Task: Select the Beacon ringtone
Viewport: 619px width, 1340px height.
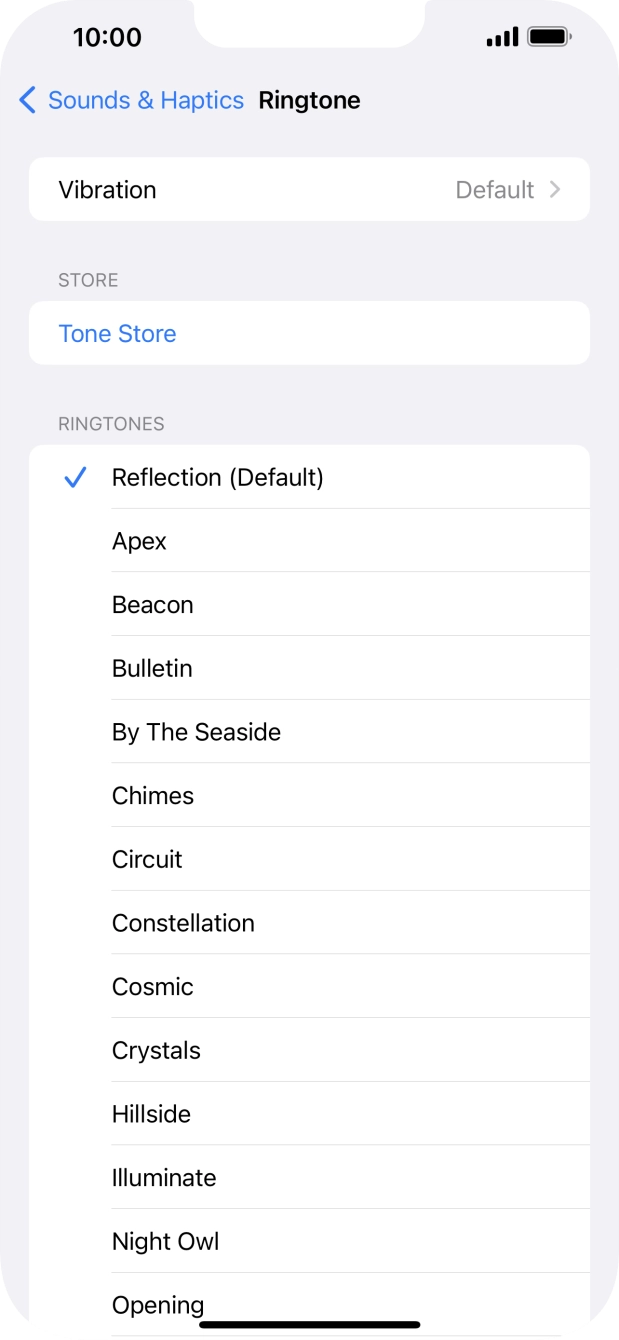Action: coord(153,605)
